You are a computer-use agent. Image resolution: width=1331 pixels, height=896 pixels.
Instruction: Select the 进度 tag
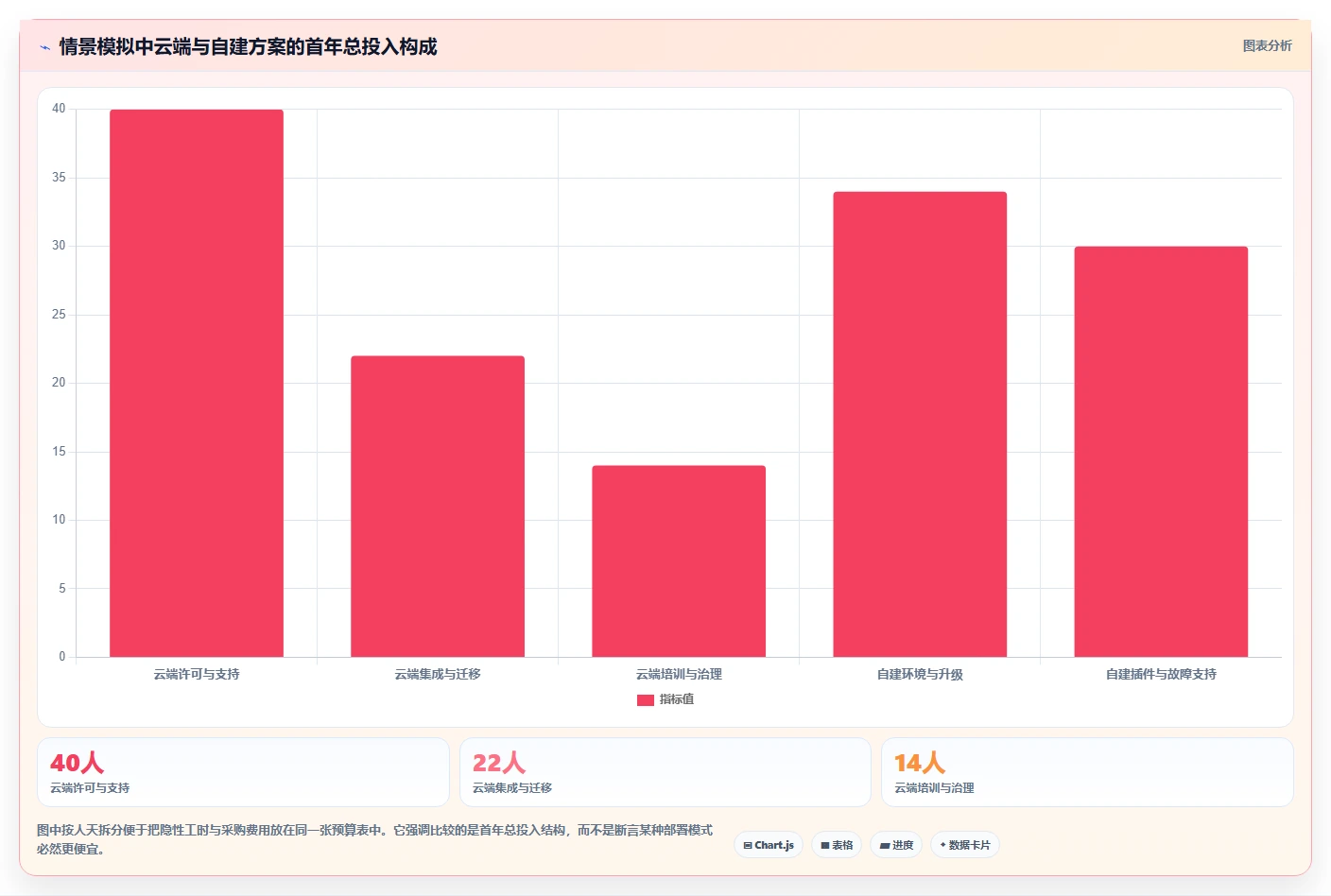896,845
